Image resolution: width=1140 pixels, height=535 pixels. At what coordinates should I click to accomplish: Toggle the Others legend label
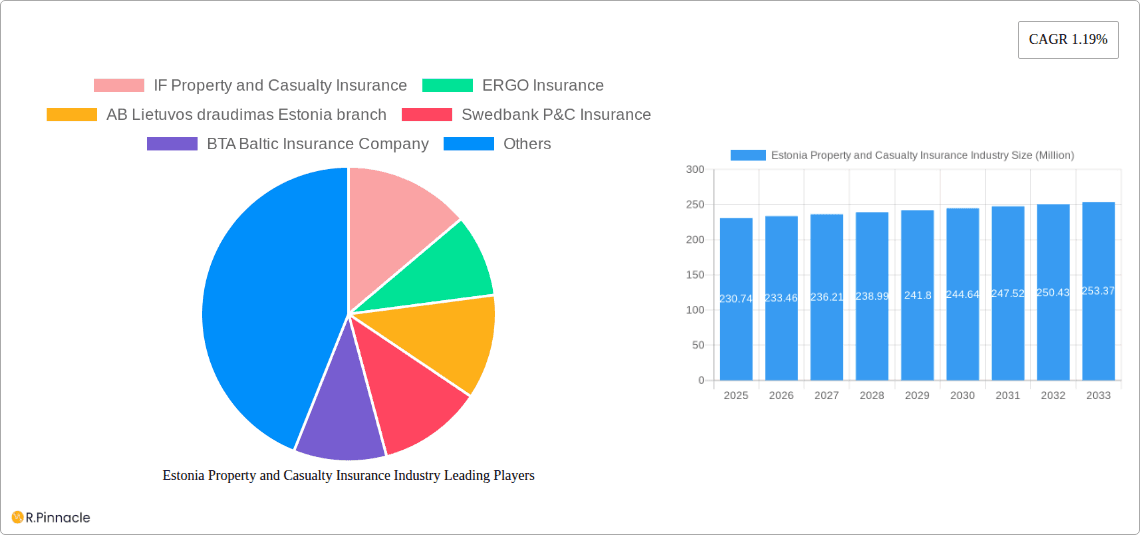(527, 144)
